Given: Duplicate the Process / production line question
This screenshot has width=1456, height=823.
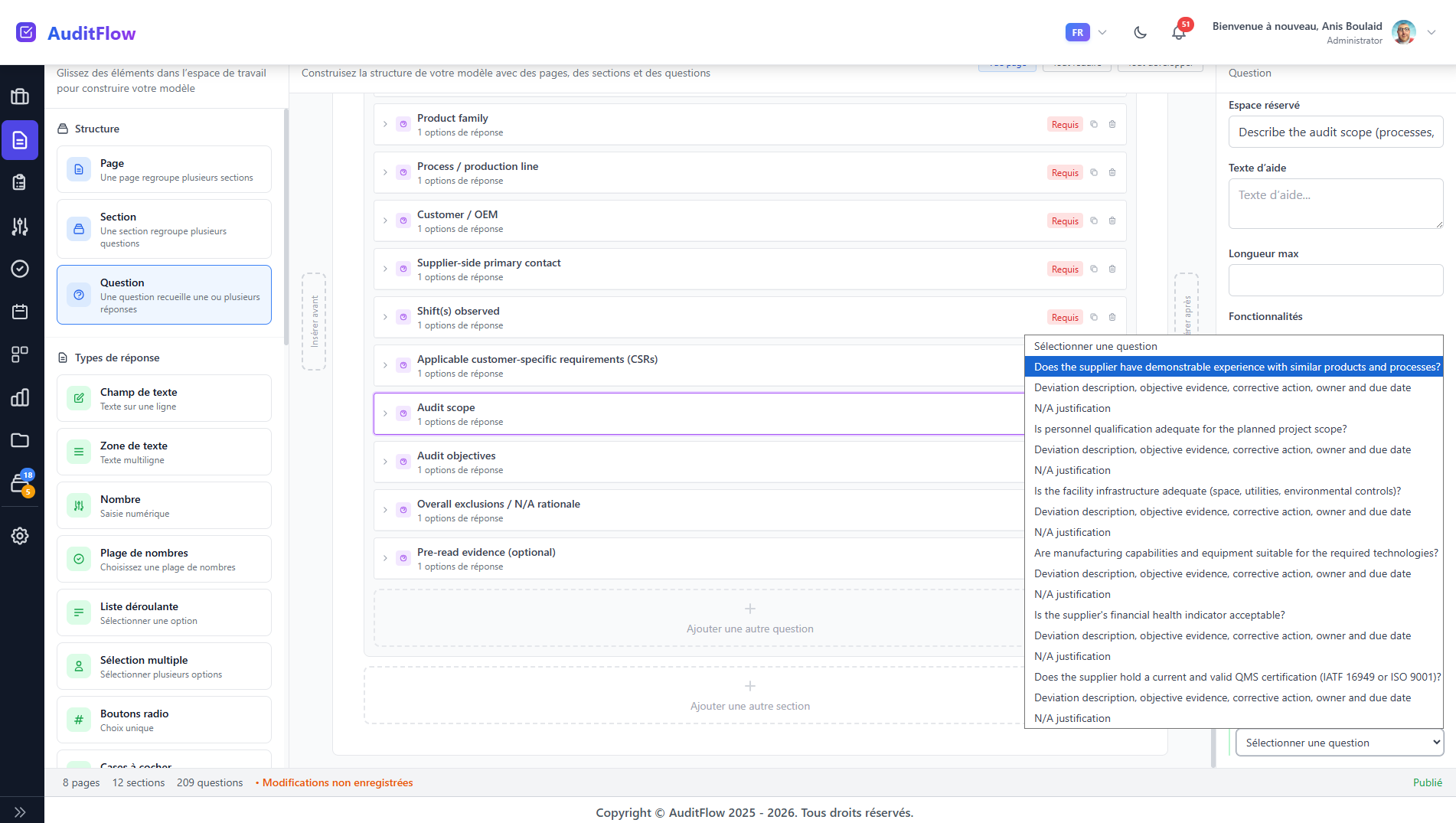Looking at the screenshot, I should tap(1094, 172).
